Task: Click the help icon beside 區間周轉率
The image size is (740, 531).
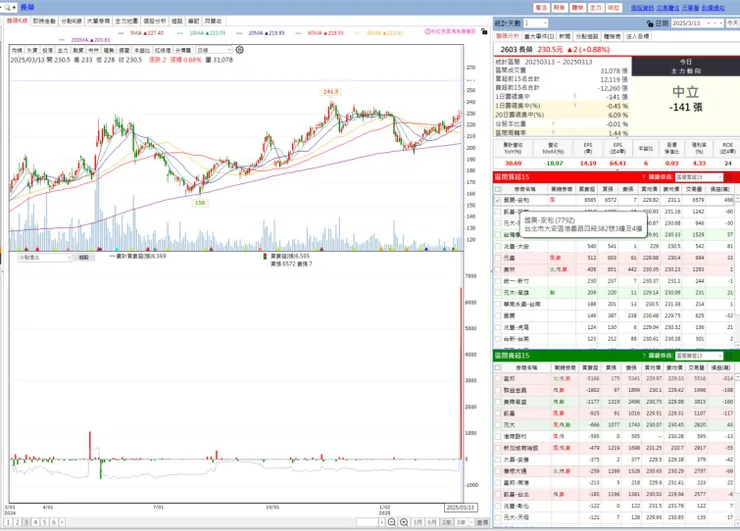Action: pyautogui.click(x=552, y=133)
